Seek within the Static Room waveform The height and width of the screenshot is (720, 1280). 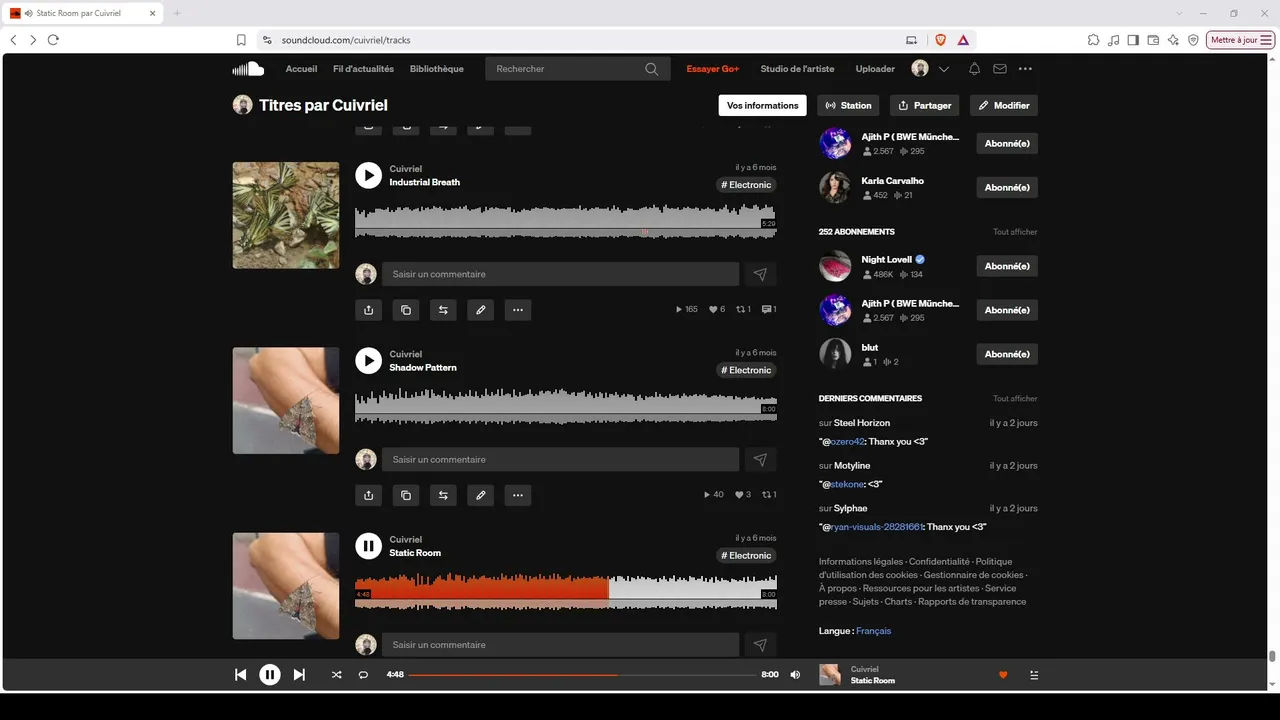tap(566, 590)
